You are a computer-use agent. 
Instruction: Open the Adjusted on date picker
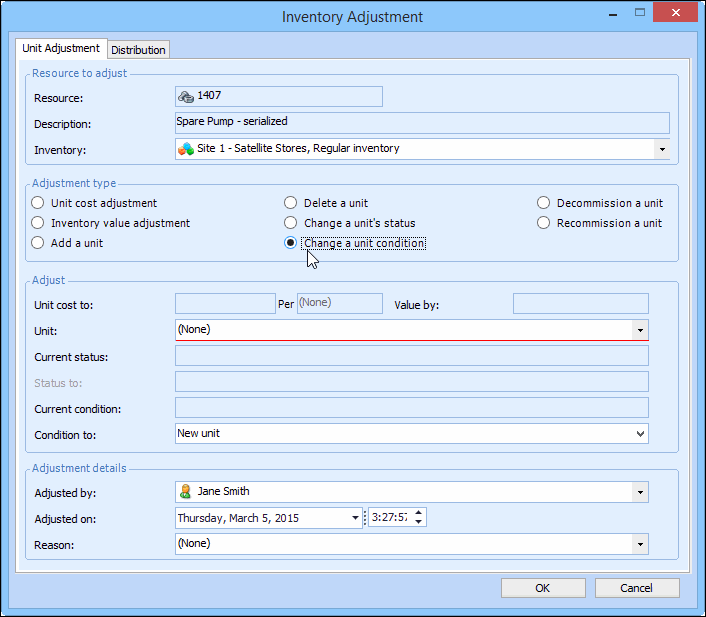[x=355, y=518]
